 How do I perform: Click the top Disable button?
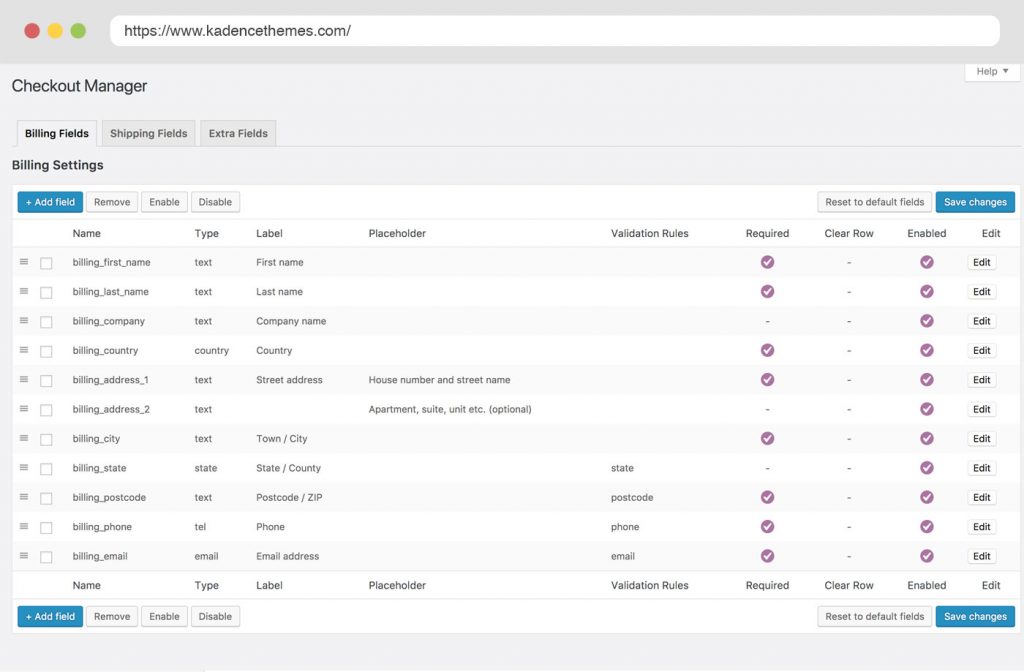(215, 202)
